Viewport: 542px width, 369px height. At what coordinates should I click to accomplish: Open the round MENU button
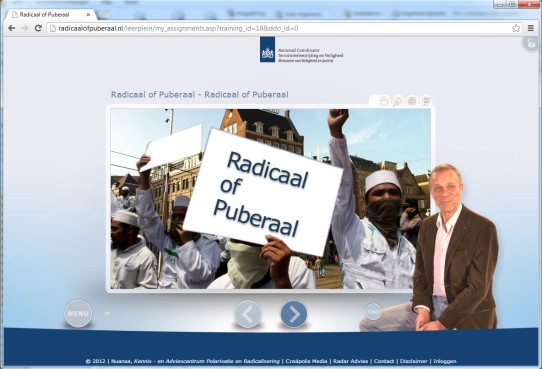pos(78,313)
